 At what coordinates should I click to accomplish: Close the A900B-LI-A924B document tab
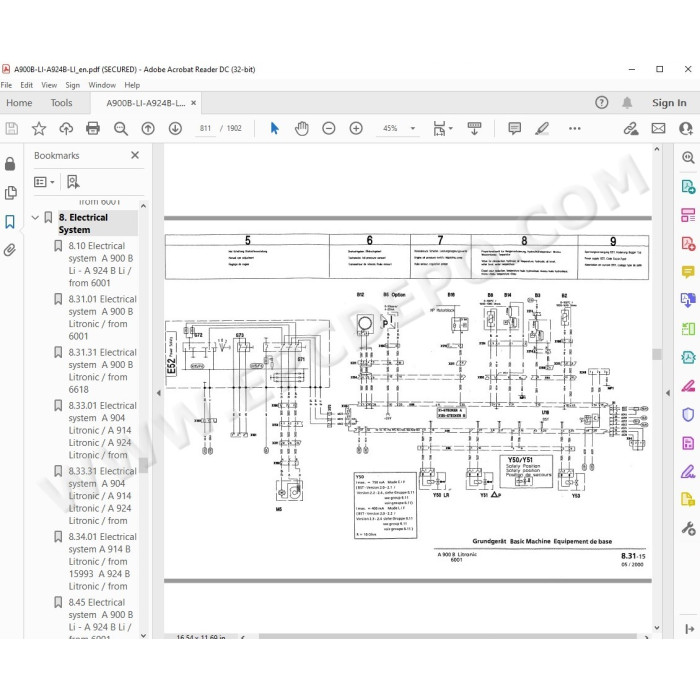pyautogui.click(x=193, y=103)
